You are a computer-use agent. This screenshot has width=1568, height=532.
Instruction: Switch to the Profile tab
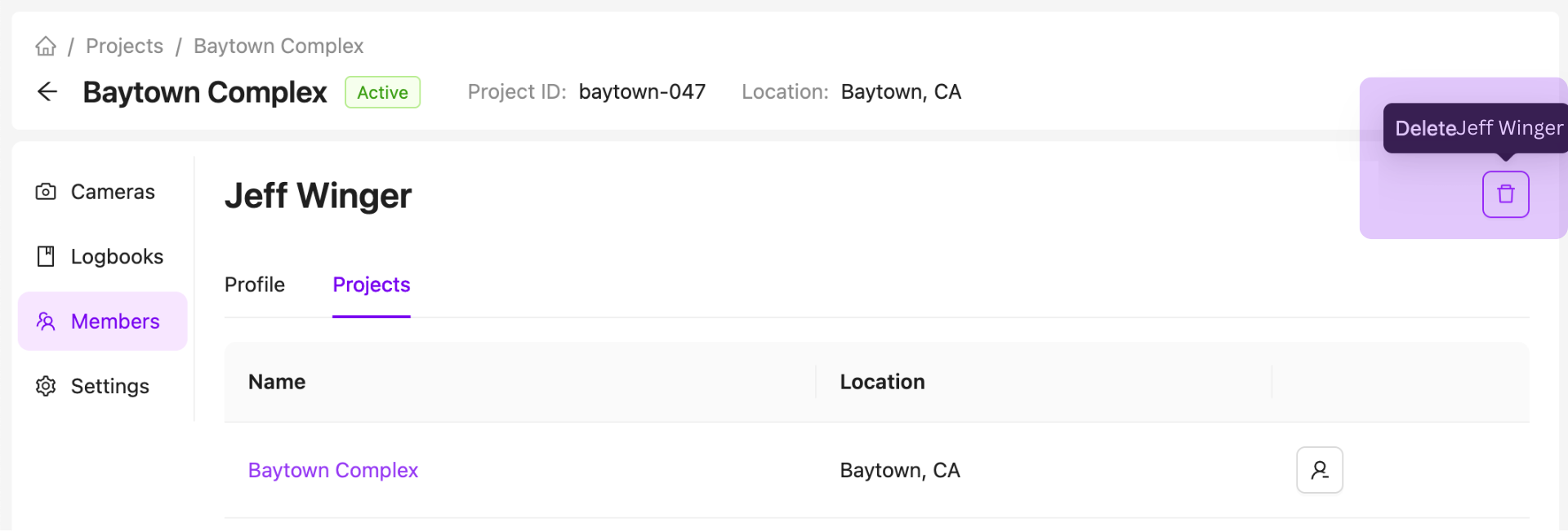(255, 285)
